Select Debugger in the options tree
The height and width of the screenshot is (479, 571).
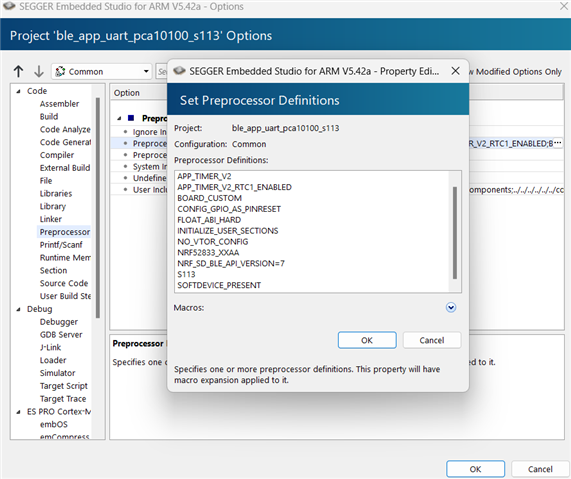click(x=59, y=322)
